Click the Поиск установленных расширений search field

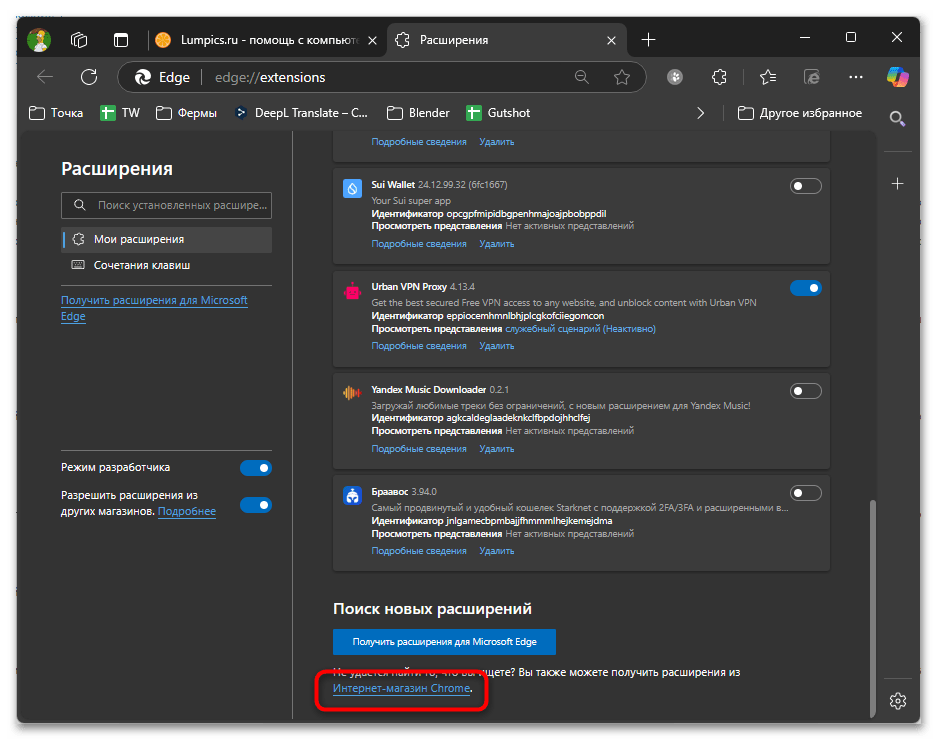coord(167,205)
